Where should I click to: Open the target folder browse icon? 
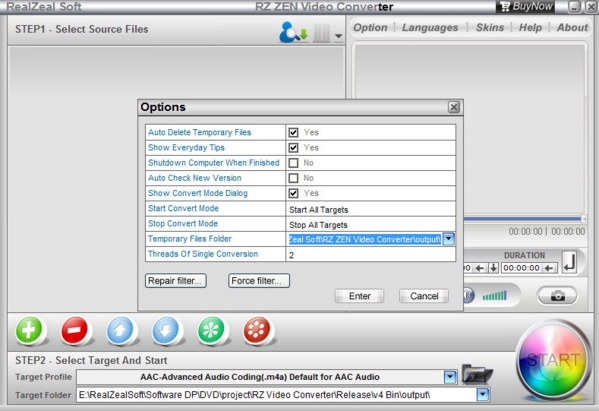[x=477, y=374]
